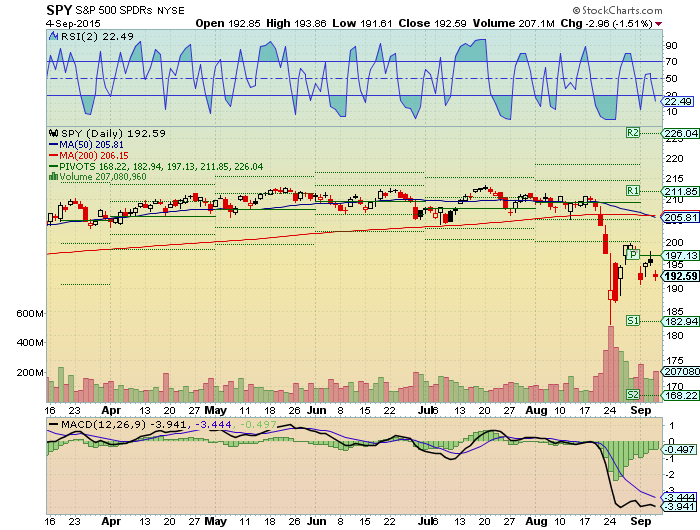Click the 226.04 price axis tag
700x530 pixels.
coord(680,133)
